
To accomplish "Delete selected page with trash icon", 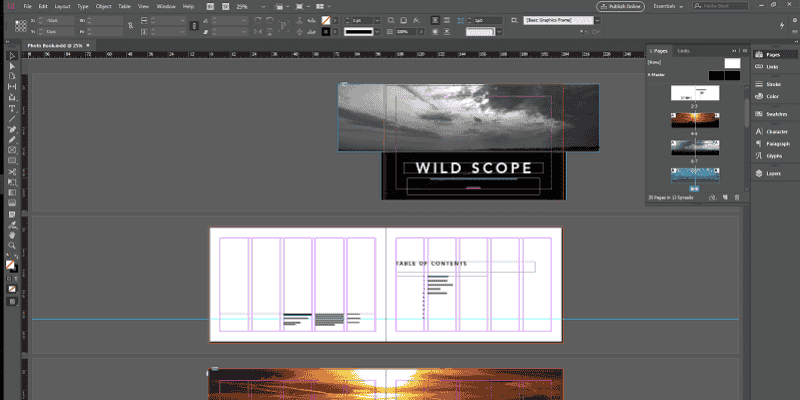I will (x=735, y=197).
